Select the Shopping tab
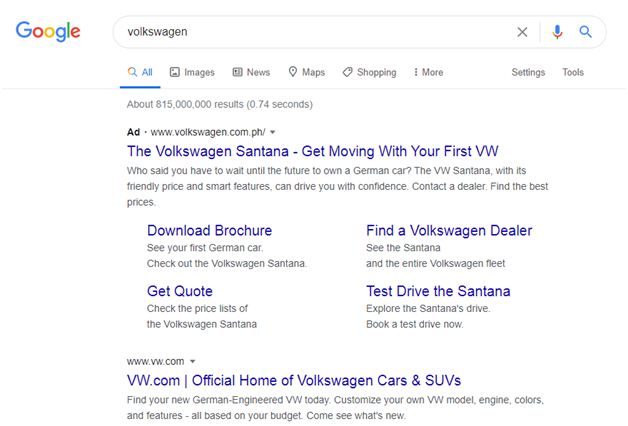Screen dimensions: 628x426 tap(369, 73)
